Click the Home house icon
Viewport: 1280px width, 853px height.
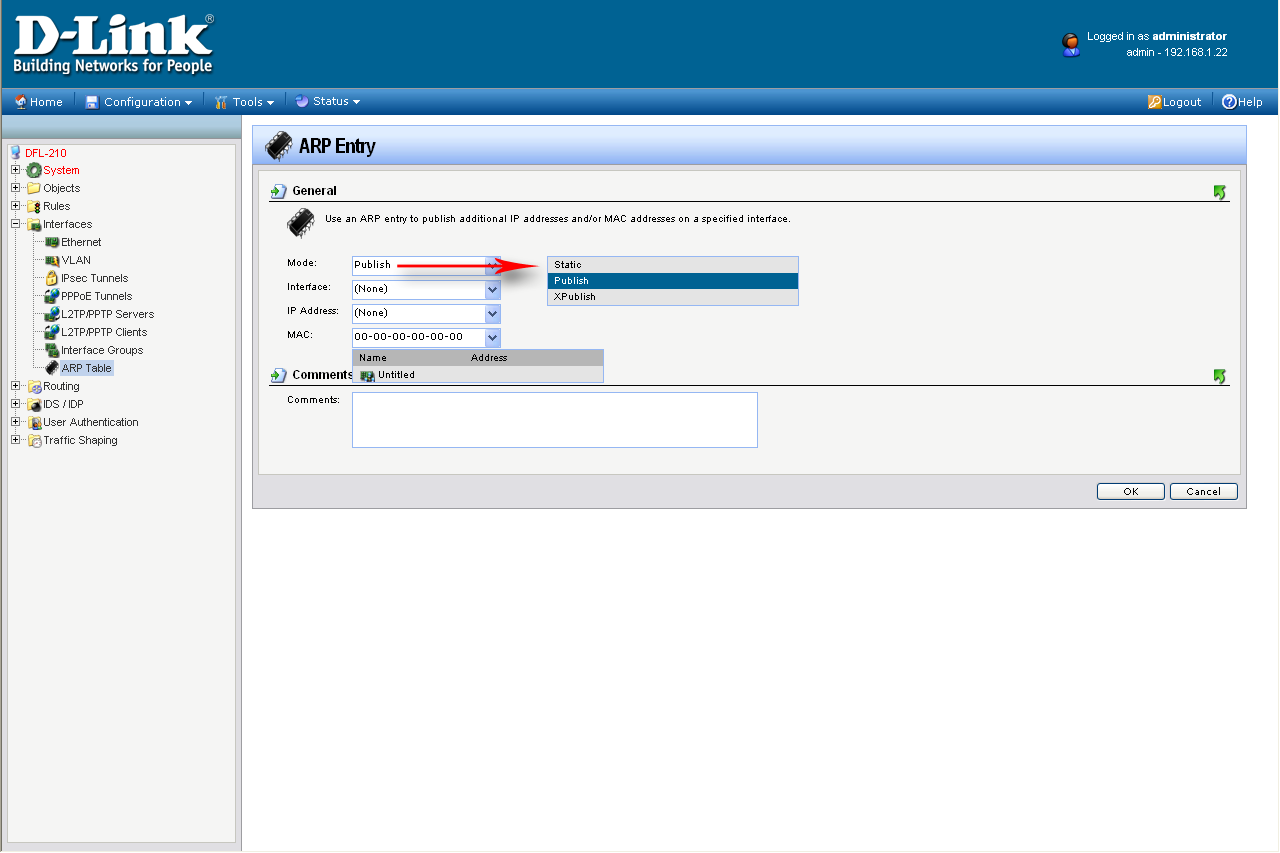click(20, 101)
